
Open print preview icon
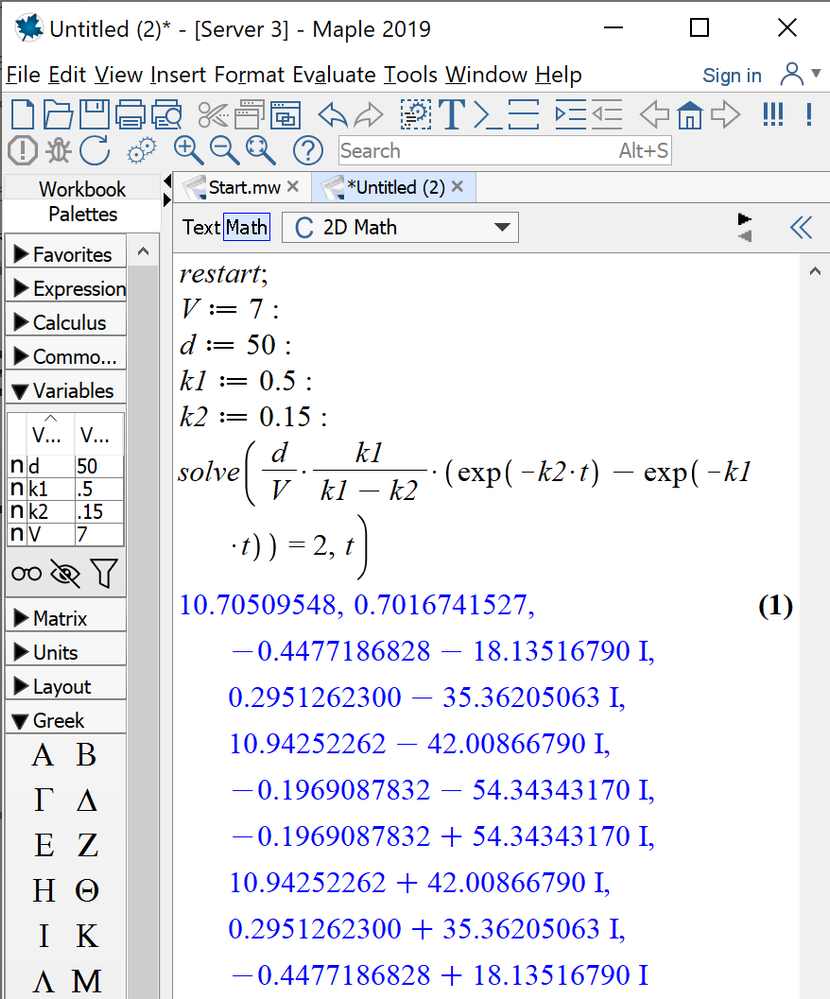tap(166, 115)
